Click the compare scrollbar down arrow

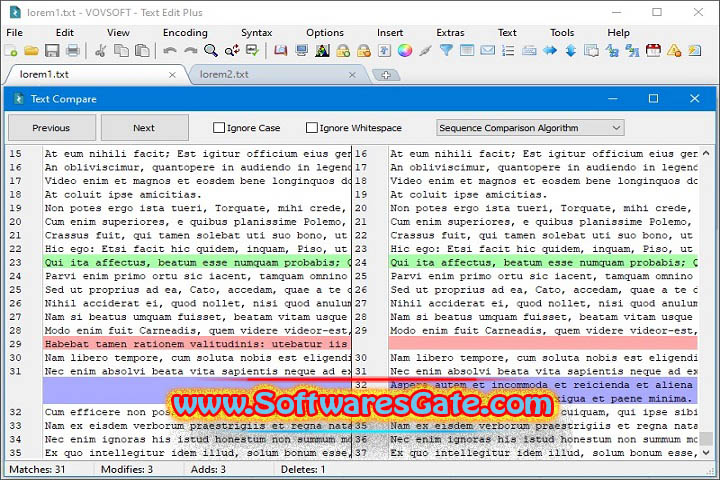pos(706,453)
